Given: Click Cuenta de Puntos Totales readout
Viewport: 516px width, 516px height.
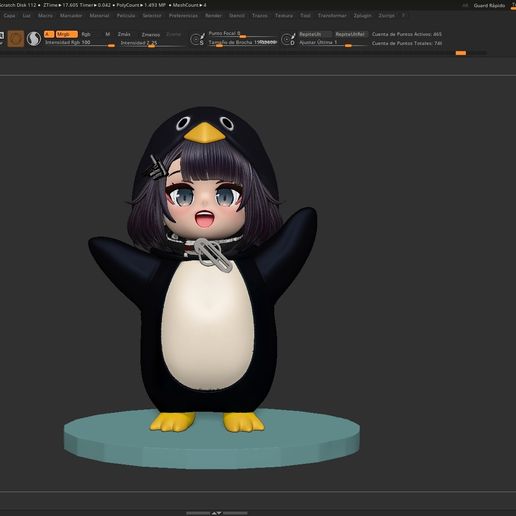Looking at the screenshot, I should pyautogui.click(x=407, y=43).
